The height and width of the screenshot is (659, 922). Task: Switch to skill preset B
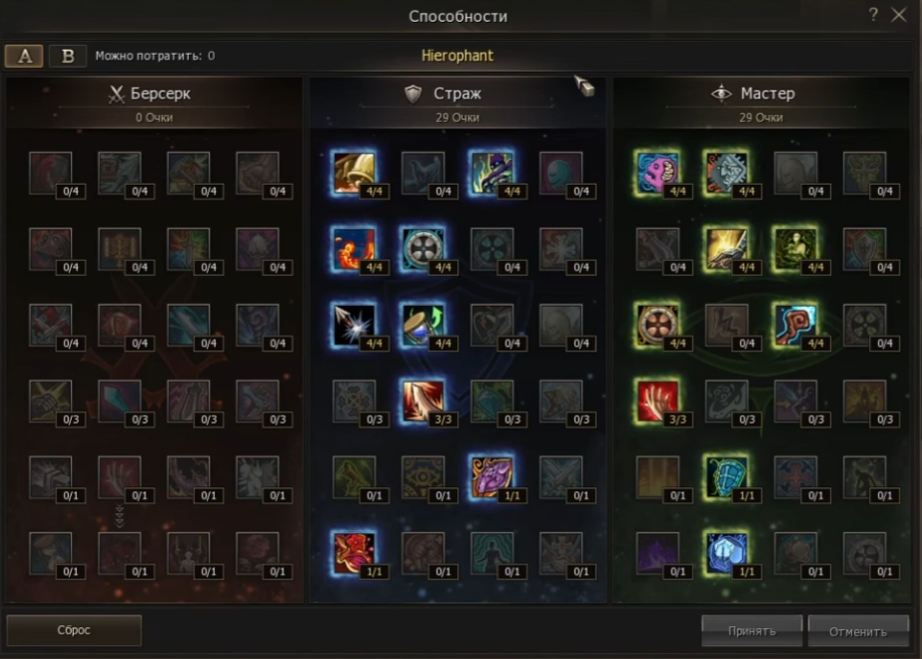coord(68,56)
